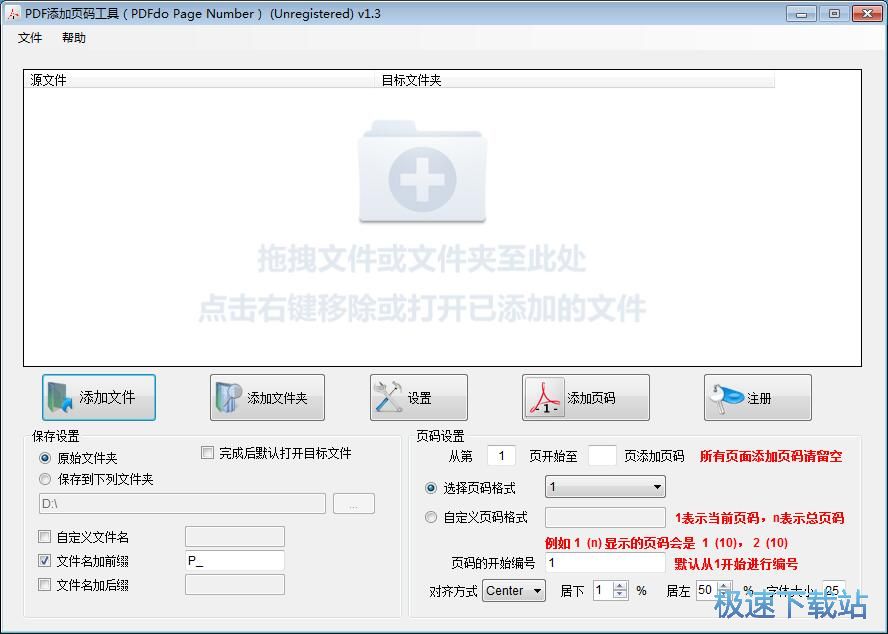Enable 自定义文件名 option
Screen dimensions: 888x634
click(44, 536)
